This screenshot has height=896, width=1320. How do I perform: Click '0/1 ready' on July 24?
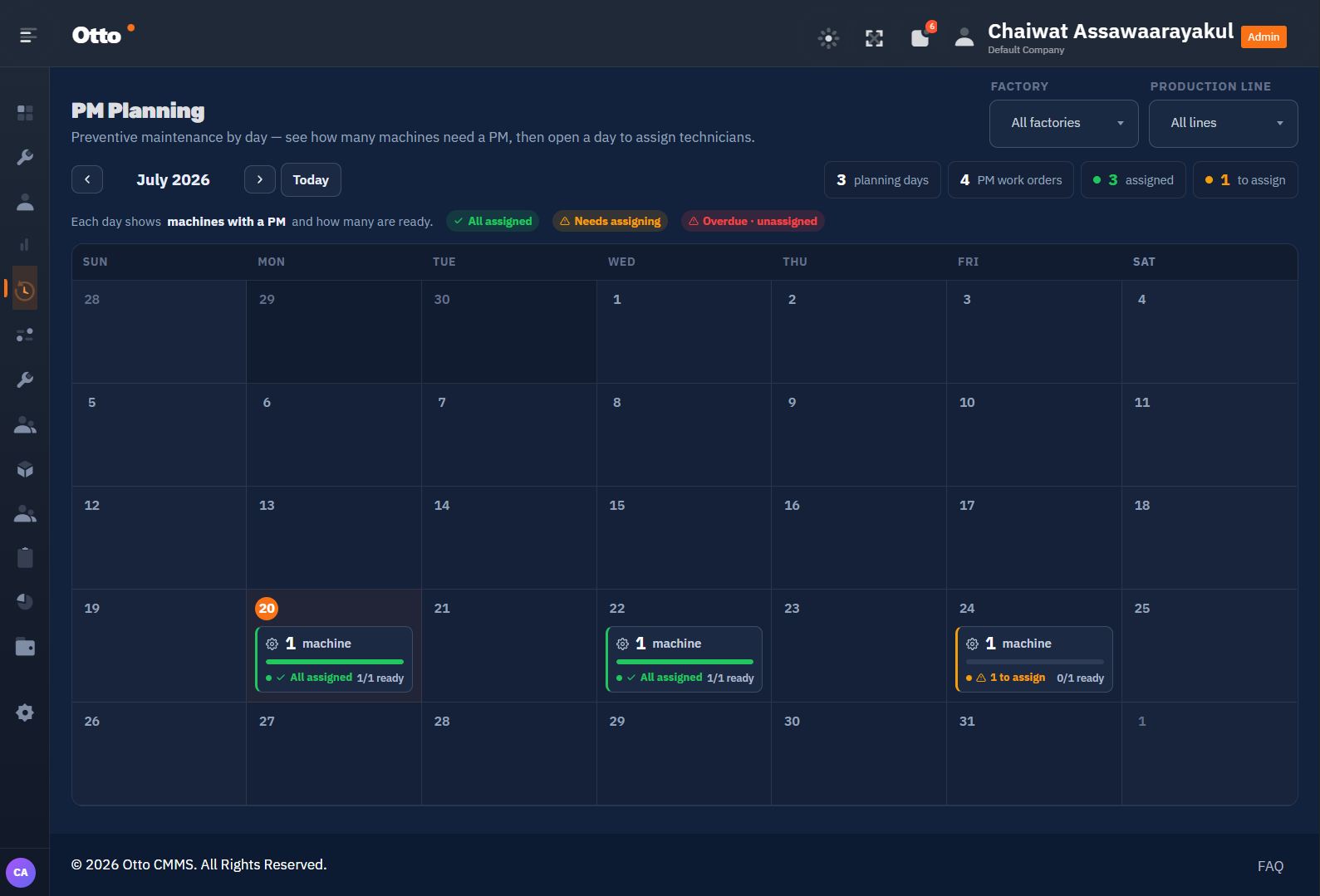(x=1080, y=678)
